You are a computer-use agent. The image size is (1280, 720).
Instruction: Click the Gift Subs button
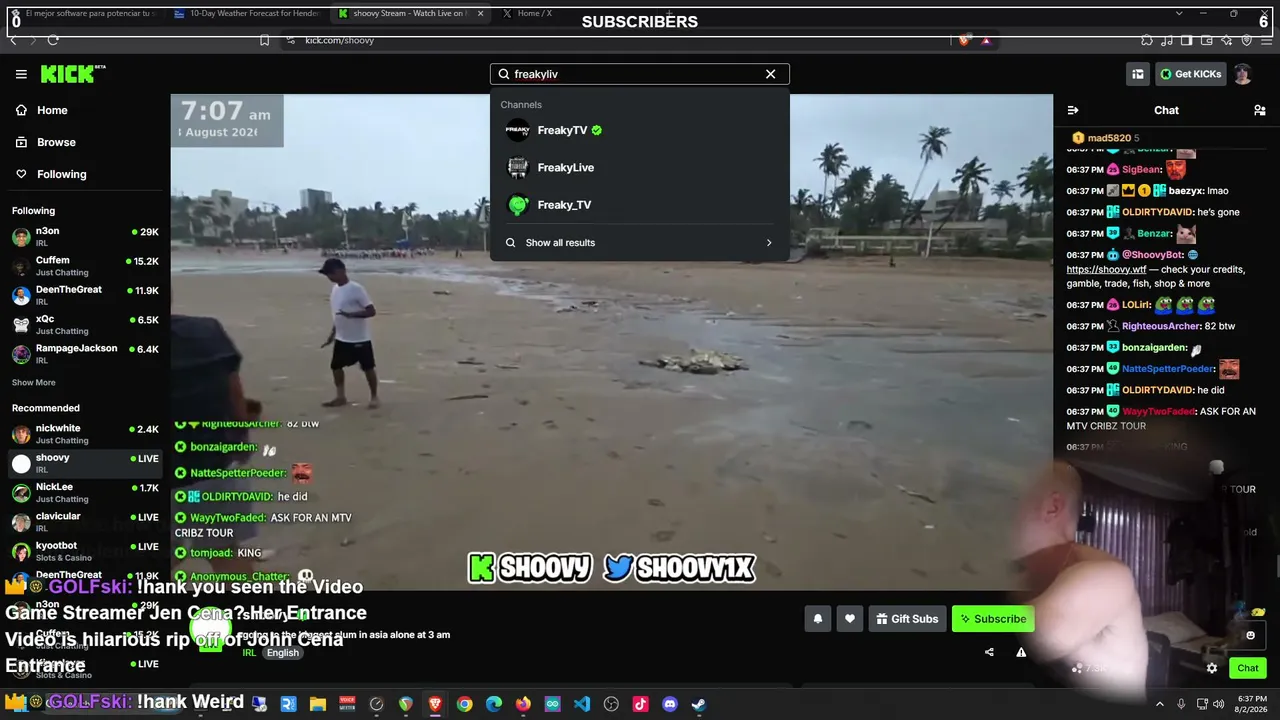907,619
